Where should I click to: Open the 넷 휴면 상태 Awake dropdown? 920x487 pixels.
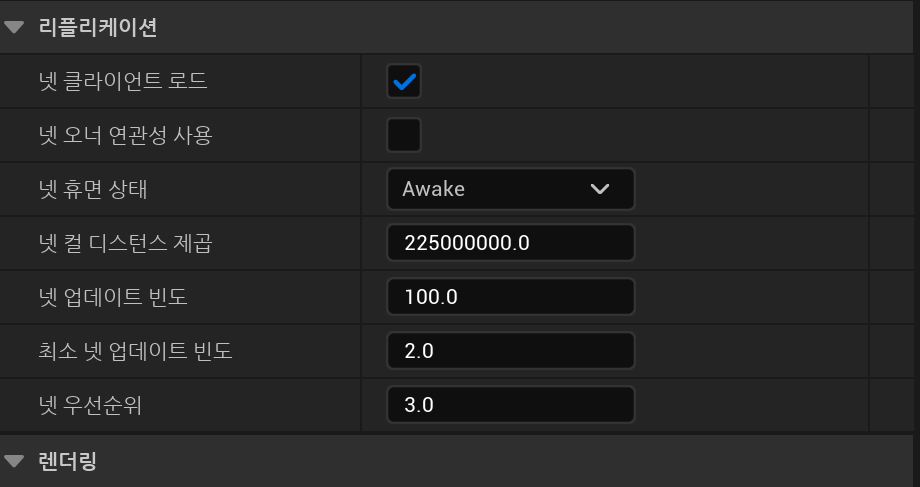[510, 189]
